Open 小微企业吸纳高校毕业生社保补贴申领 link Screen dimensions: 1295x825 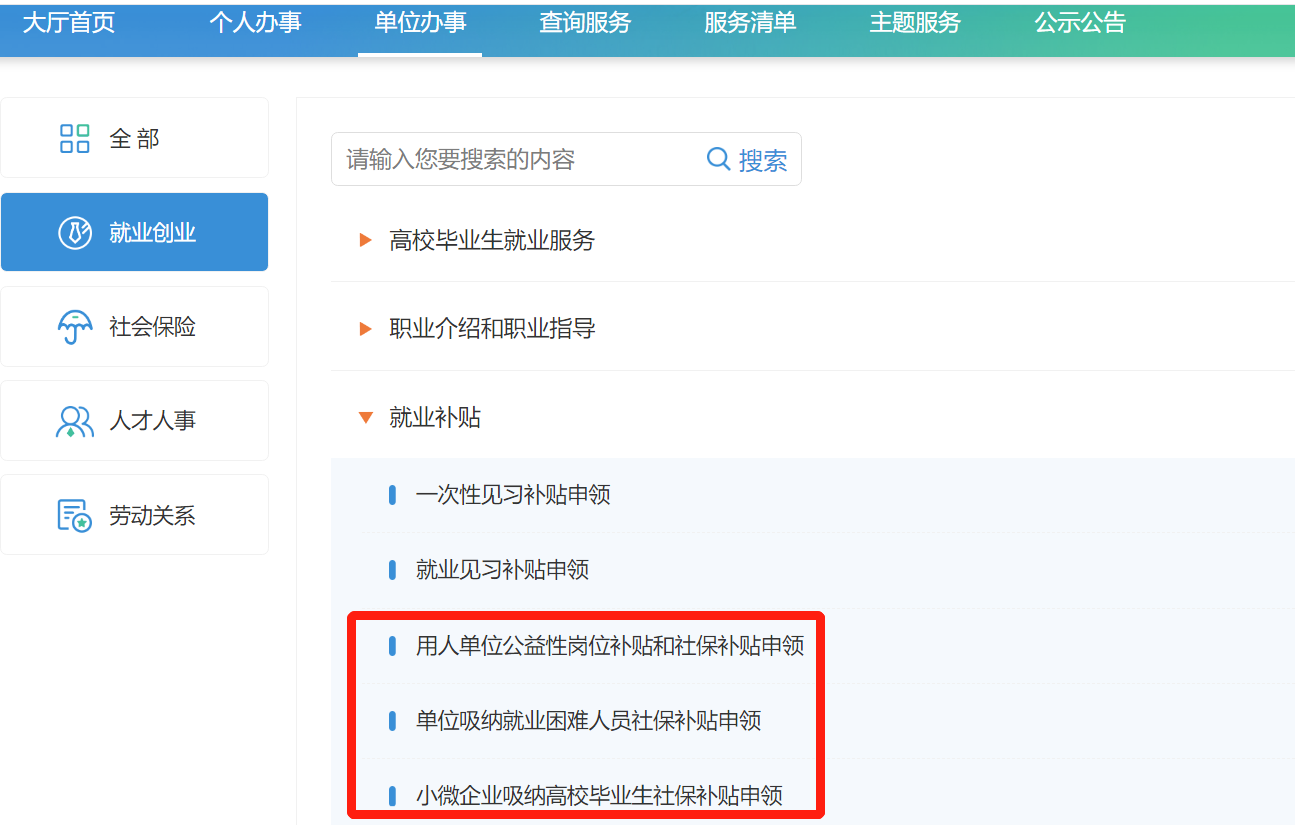599,796
